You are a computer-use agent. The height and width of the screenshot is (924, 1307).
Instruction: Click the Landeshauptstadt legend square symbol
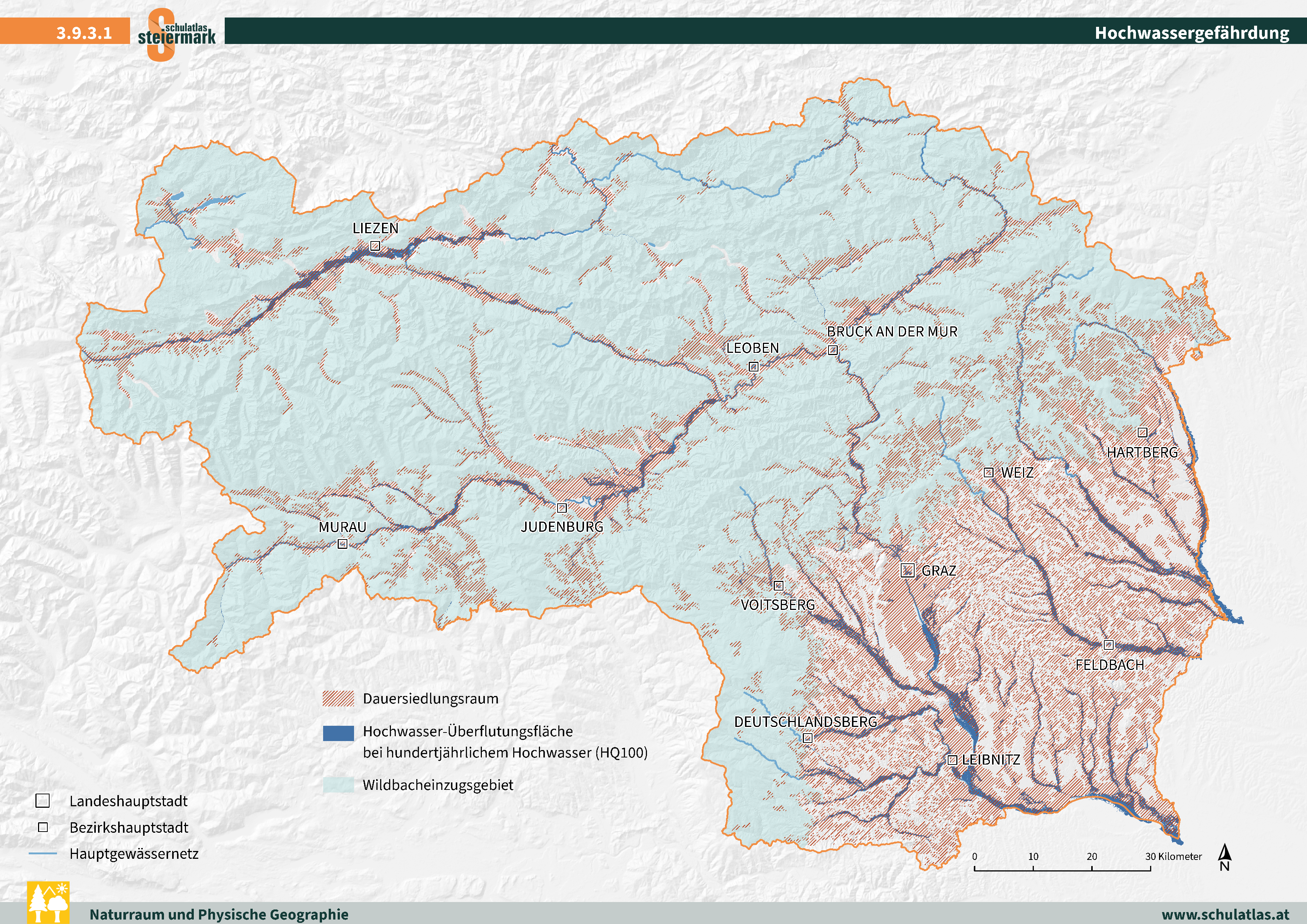pyautogui.click(x=43, y=801)
